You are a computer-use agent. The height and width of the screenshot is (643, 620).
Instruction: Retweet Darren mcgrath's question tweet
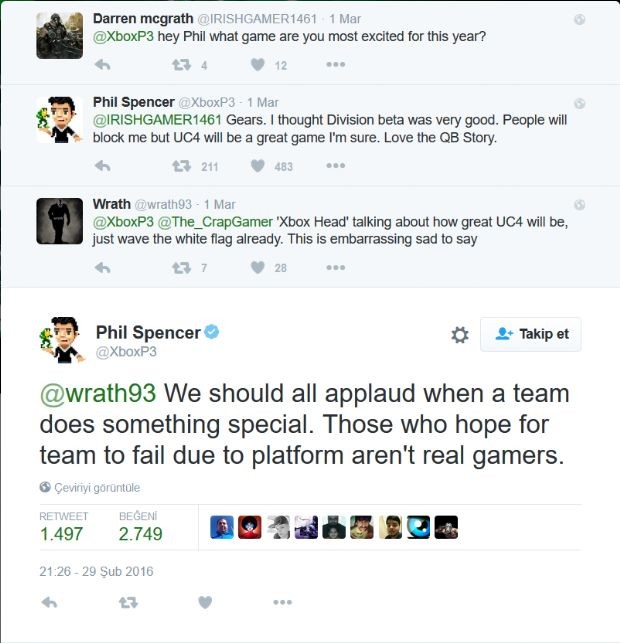(181, 65)
